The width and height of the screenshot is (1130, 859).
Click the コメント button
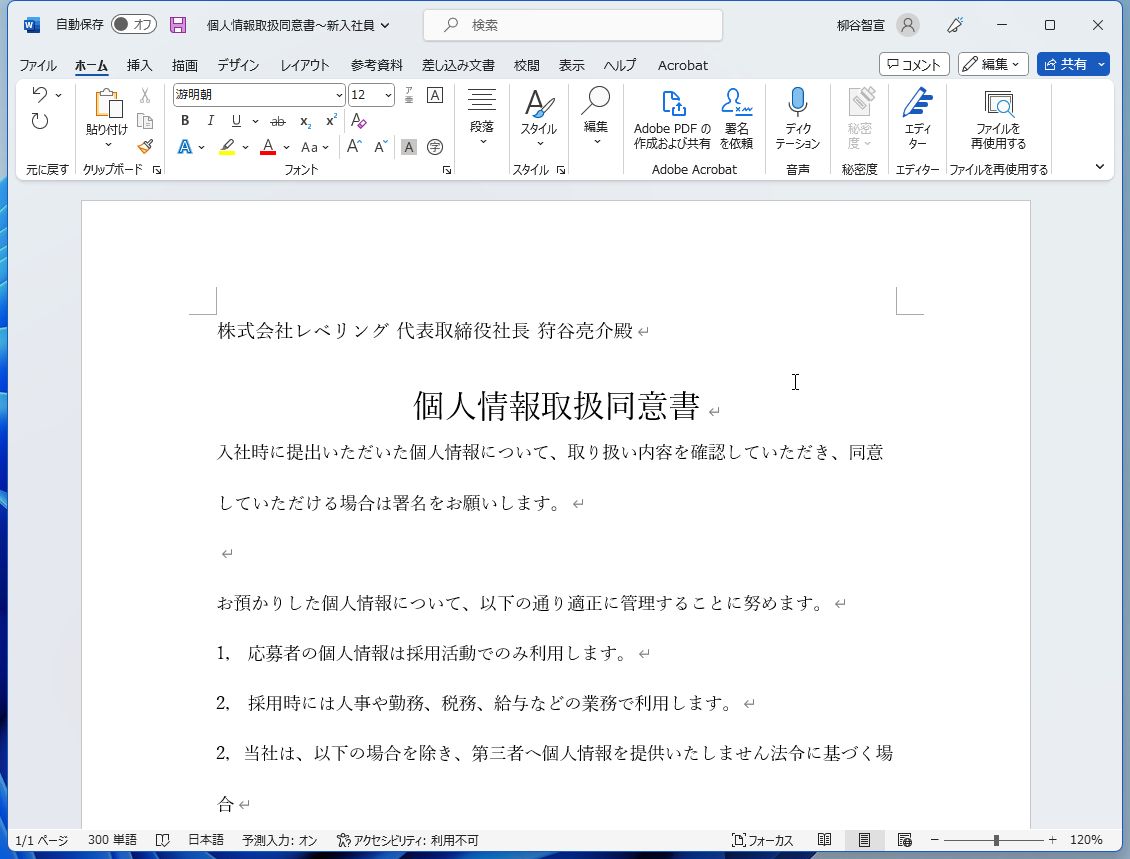(913, 64)
